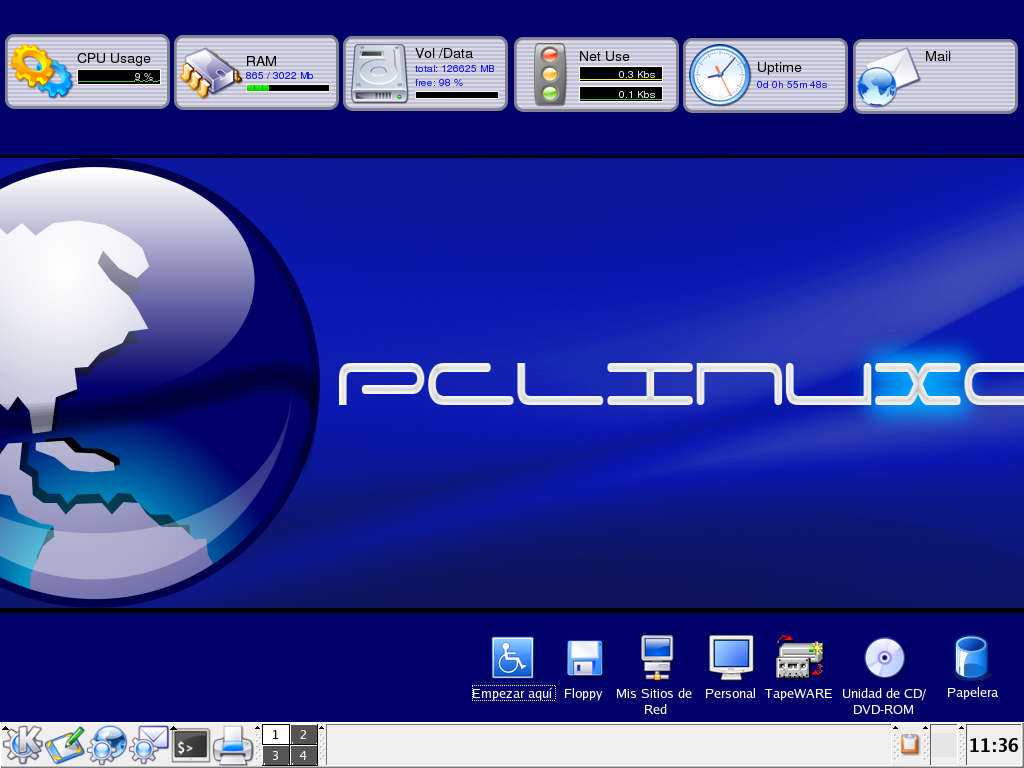Select the Empezar aquí desktop icon

click(513, 667)
